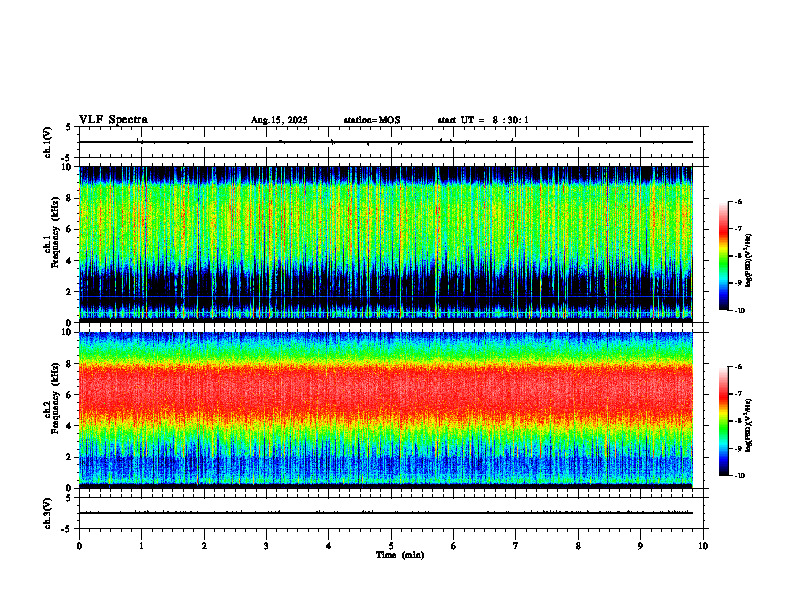Click the ch.1 voltage waveform trace
Image resolution: width=792 pixels, height=612 pixels.
pyautogui.click(x=386, y=142)
